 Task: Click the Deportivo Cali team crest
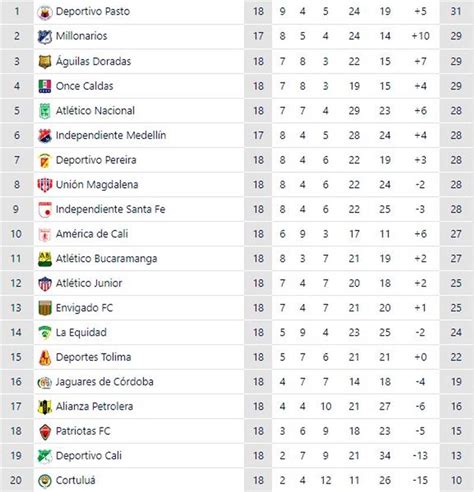pos(45,456)
